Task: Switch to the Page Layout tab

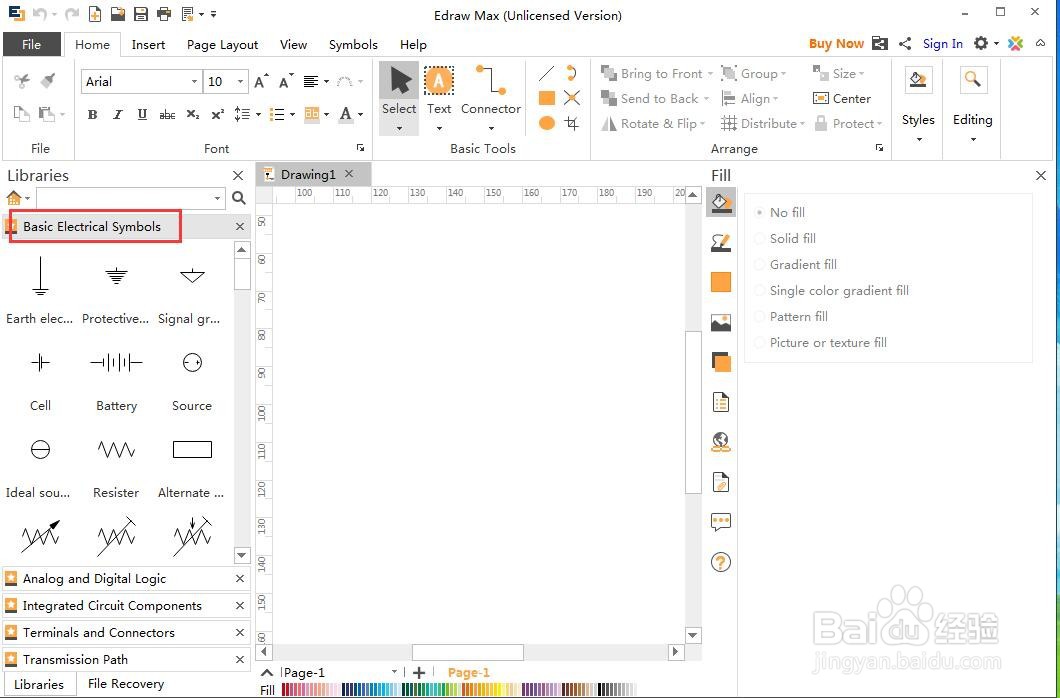Action: click(x=222, y=45)
